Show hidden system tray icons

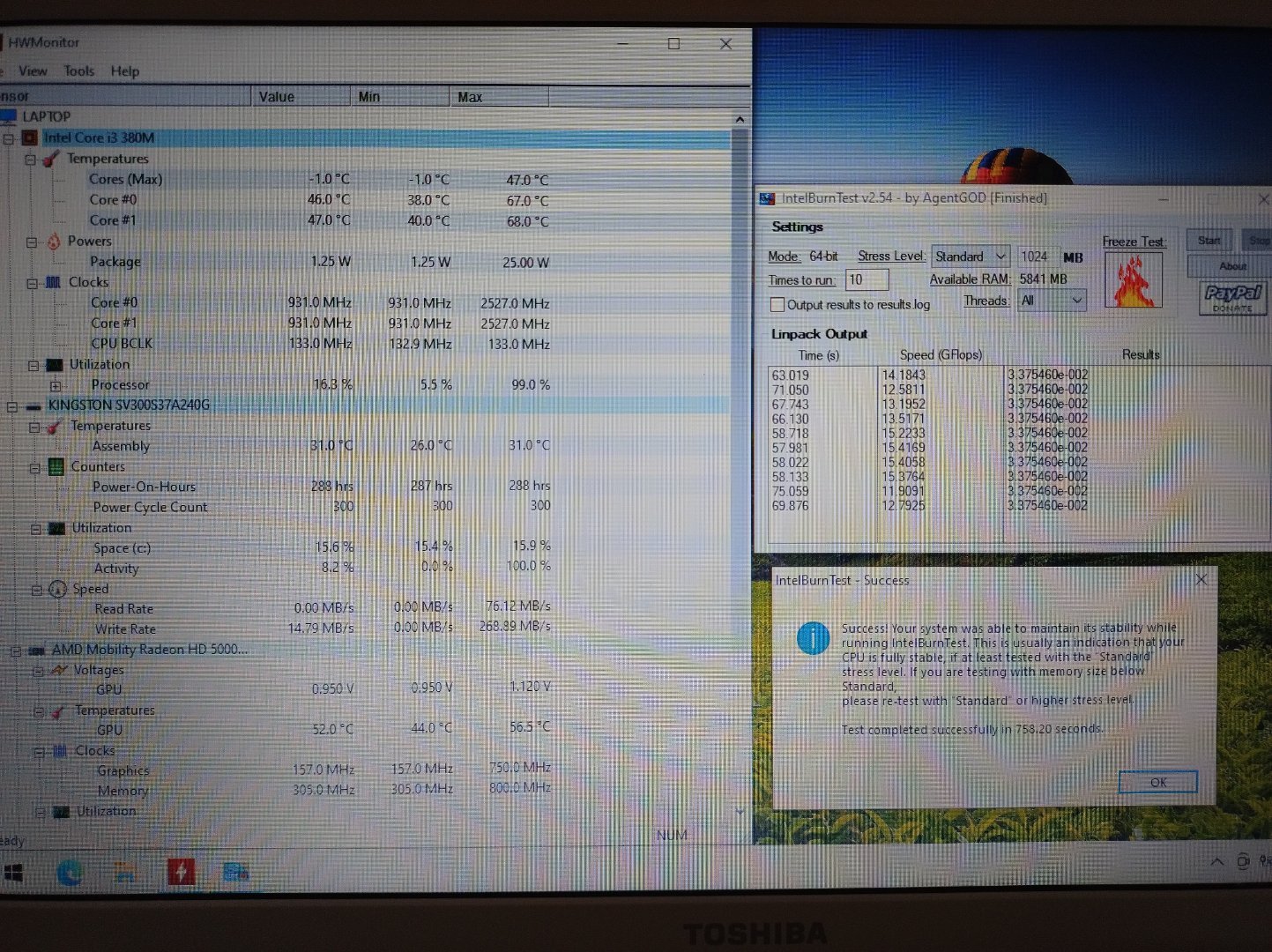point(1216,862)
